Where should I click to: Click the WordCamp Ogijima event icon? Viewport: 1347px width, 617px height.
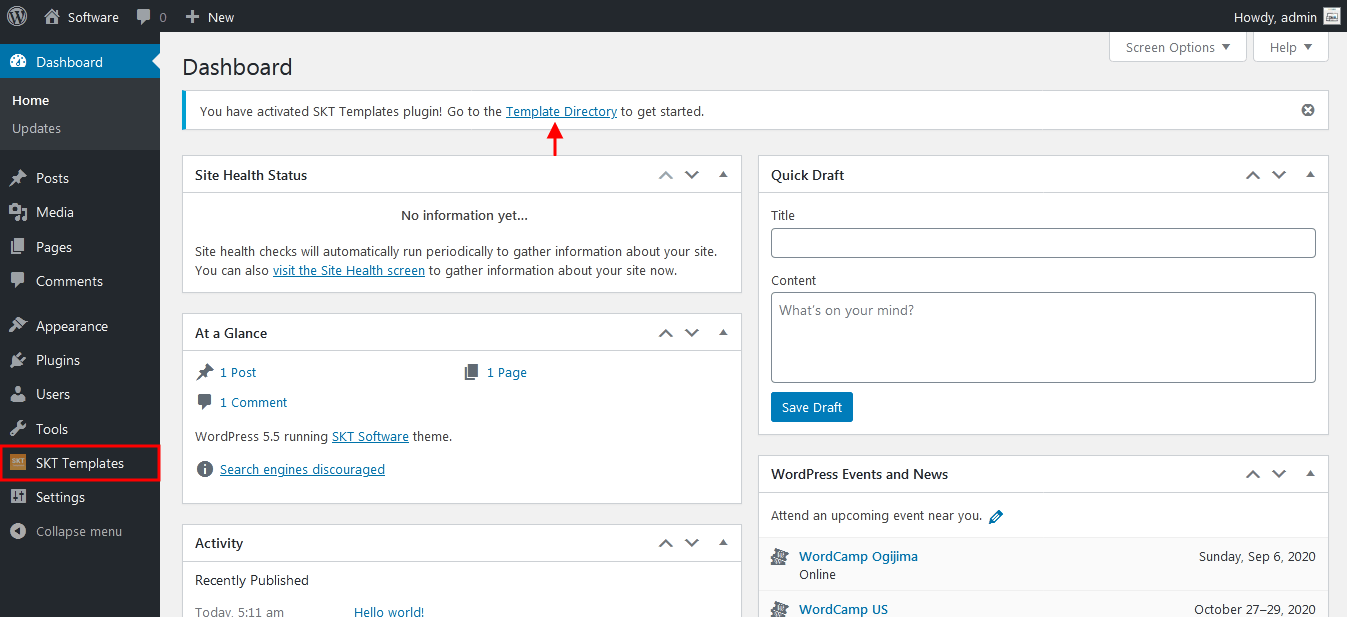tap(780, 557)
